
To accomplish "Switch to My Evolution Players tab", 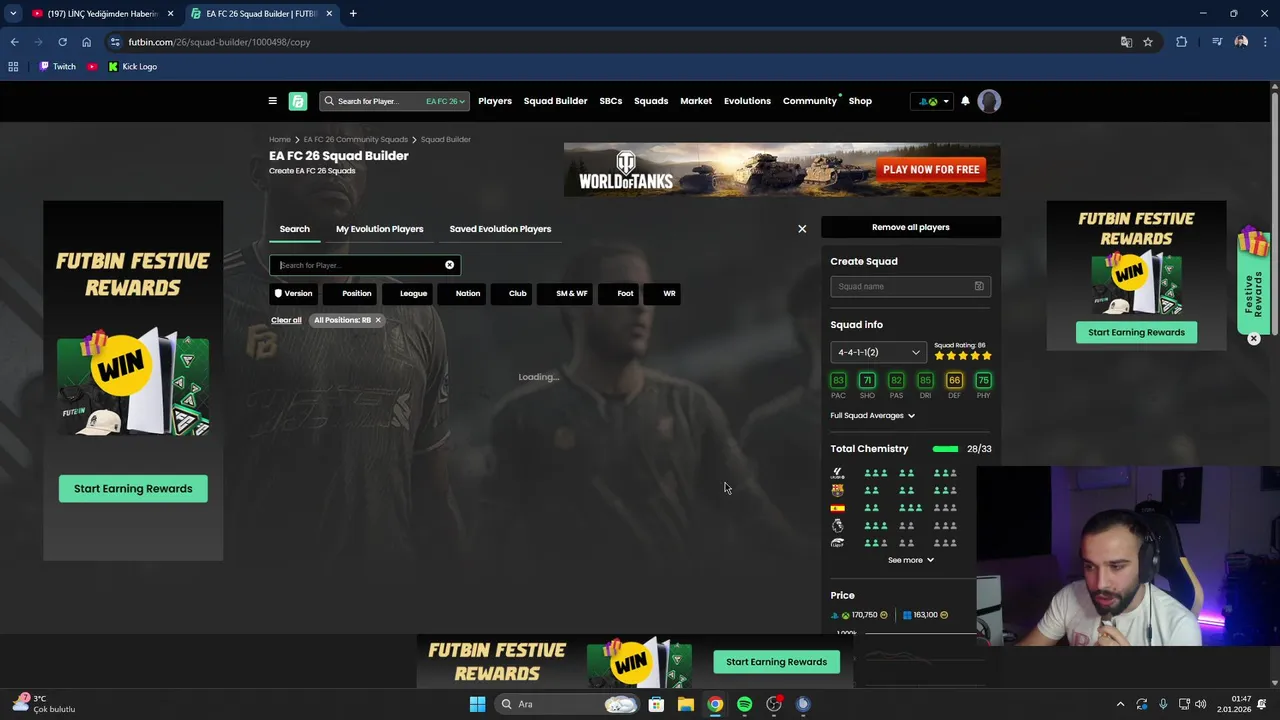I will pyautogui.click(x=379, y=229).
